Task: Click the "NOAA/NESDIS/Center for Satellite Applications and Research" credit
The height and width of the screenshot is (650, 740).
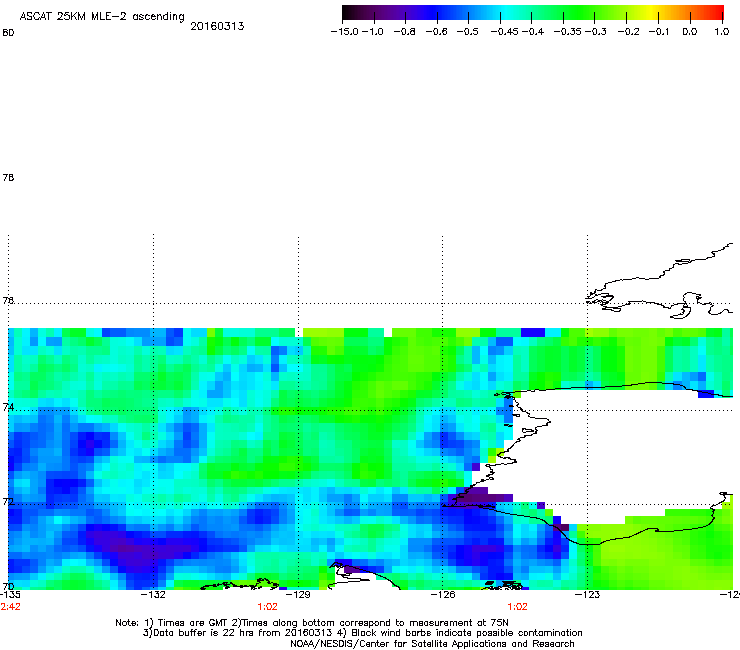Action: (x=432, y=644)
